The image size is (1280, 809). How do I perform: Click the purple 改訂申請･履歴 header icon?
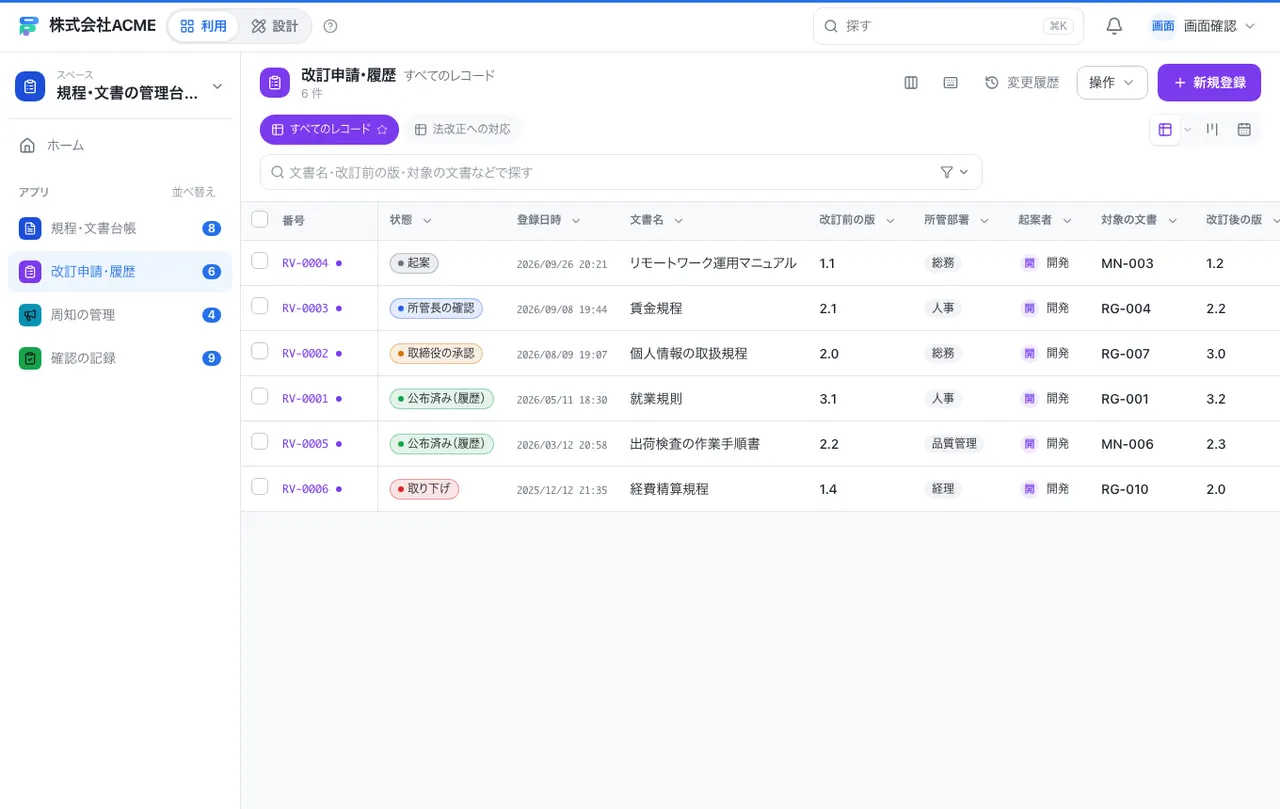coord(275,83)
